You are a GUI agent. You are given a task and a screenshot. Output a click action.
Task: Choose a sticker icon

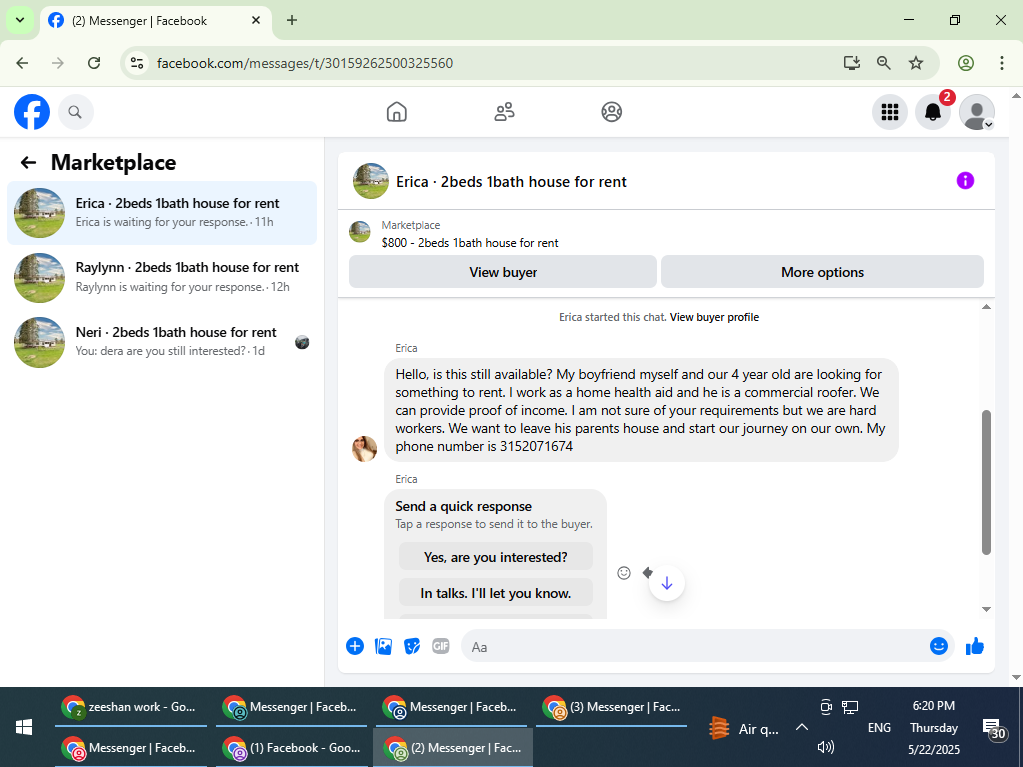(412, 646)
